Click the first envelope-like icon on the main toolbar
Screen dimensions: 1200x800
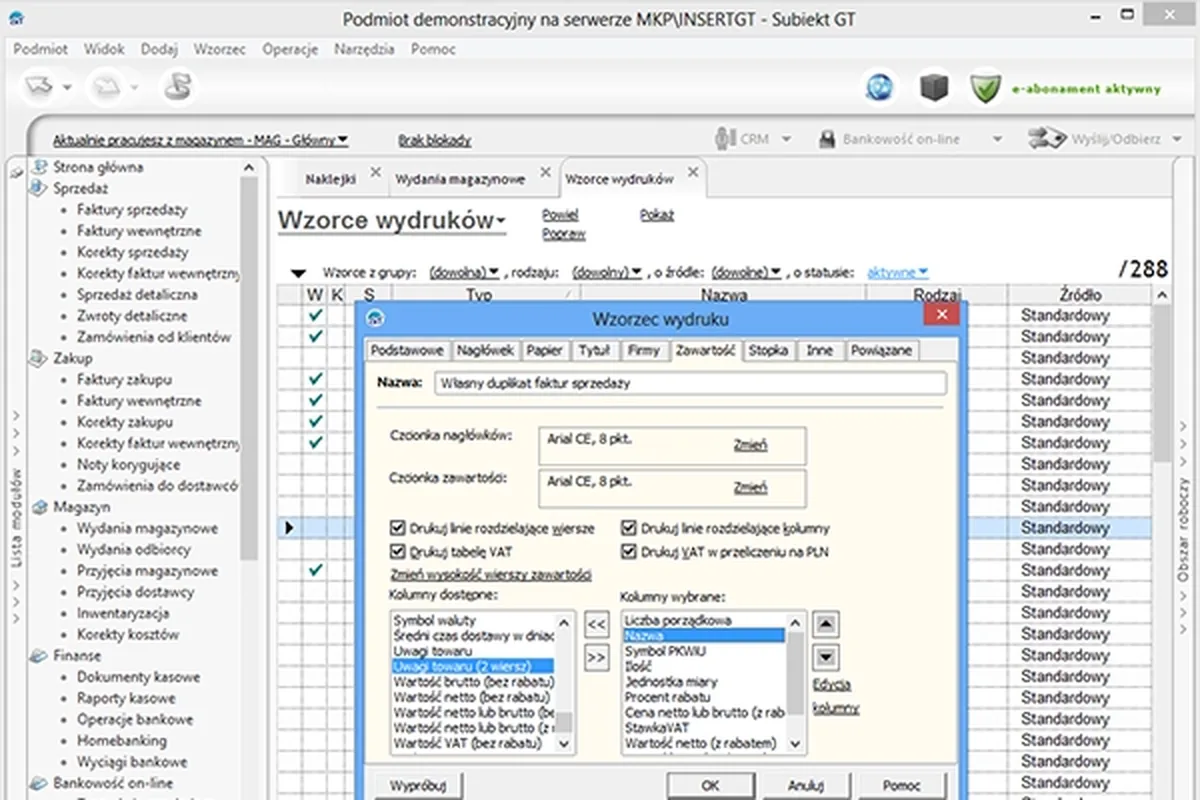coord(41,87)
